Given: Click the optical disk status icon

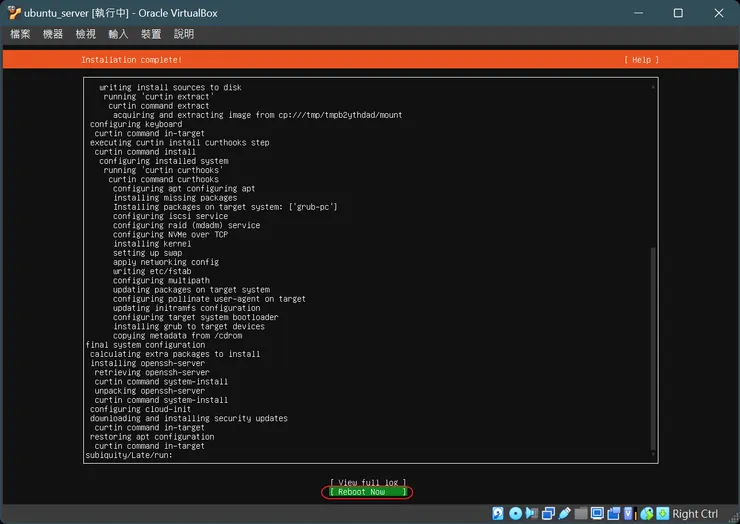Looking at the screenshot, I should click(515, 513).
